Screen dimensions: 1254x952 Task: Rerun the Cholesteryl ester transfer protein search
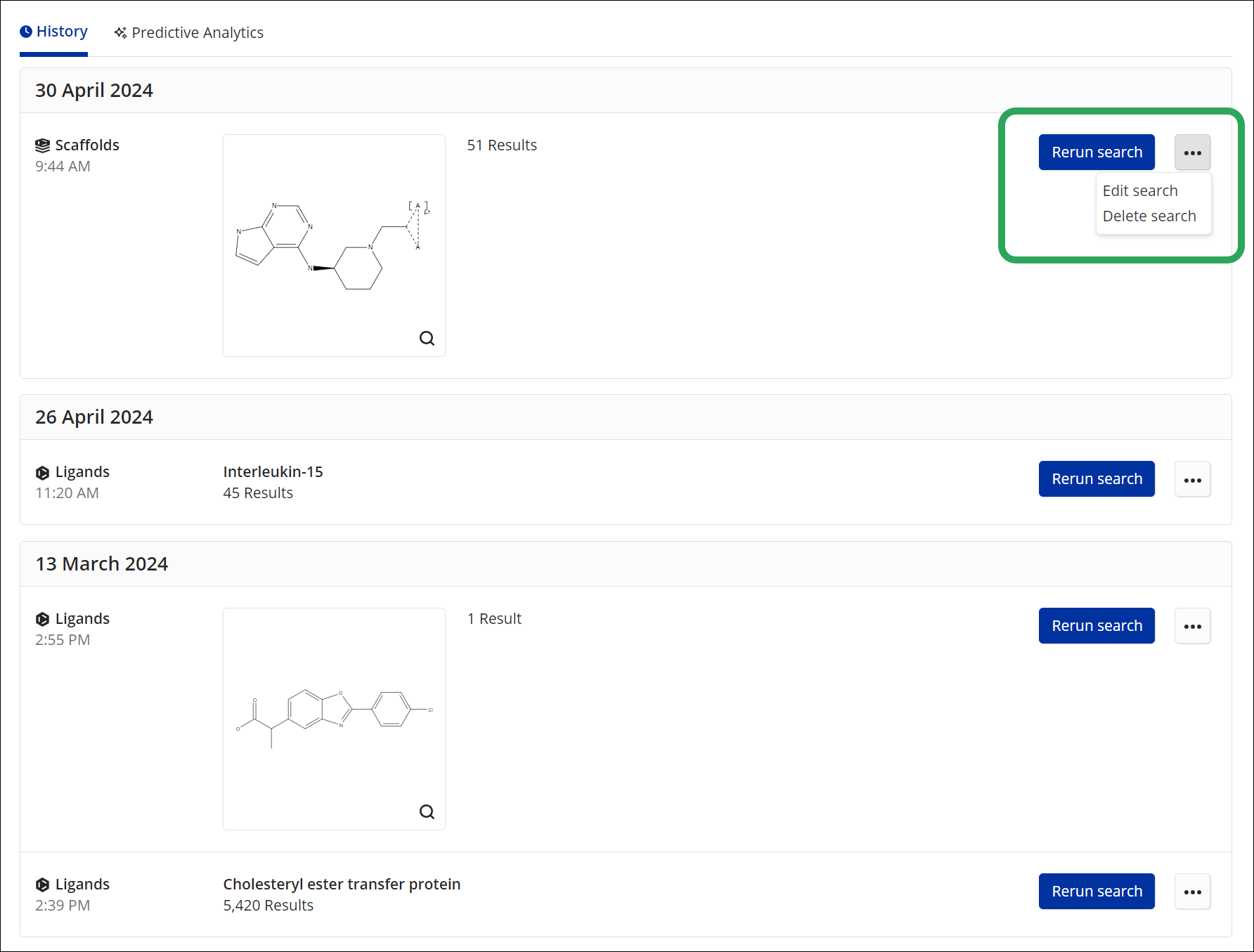click(1096, 892)
